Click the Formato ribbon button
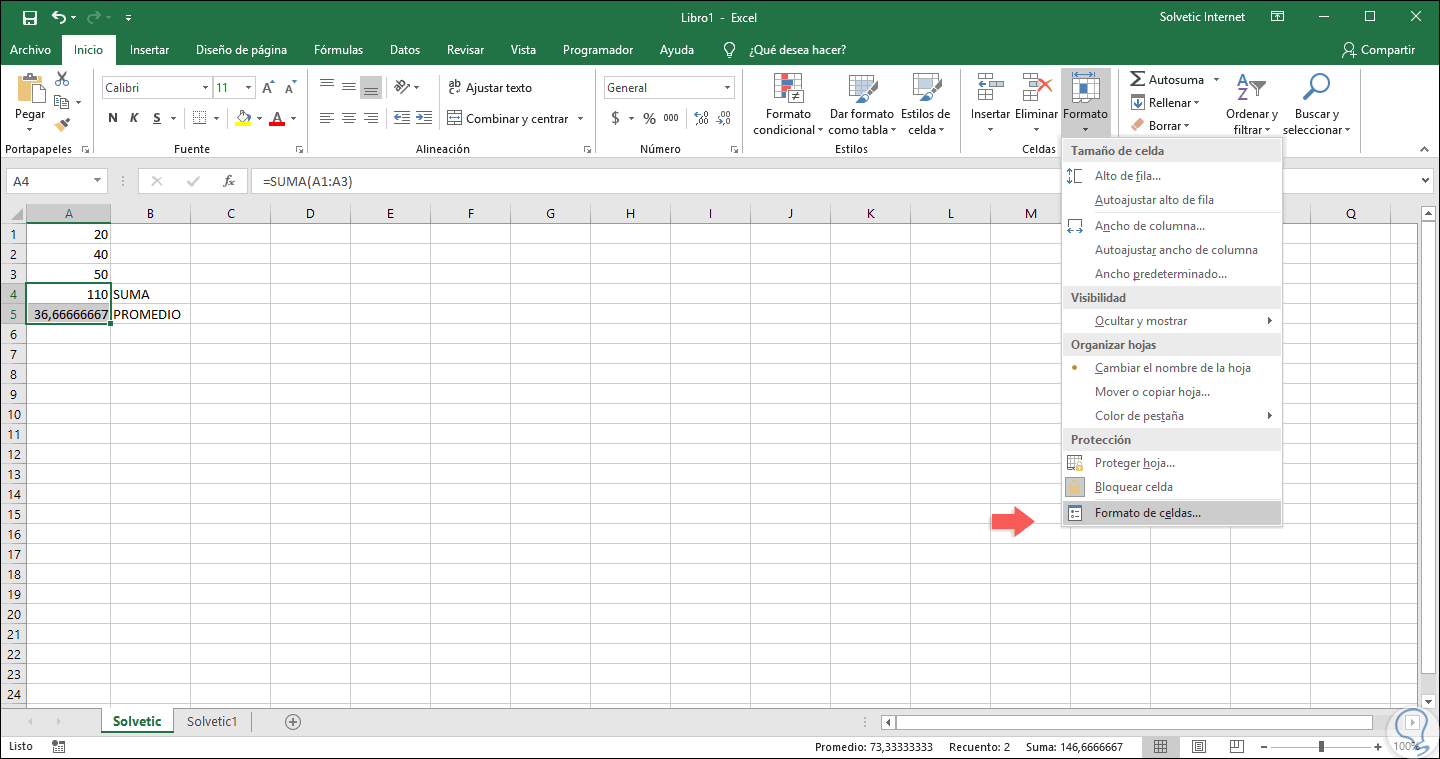The height and width of the screenshot is (759, 1440). point(1085,104)
